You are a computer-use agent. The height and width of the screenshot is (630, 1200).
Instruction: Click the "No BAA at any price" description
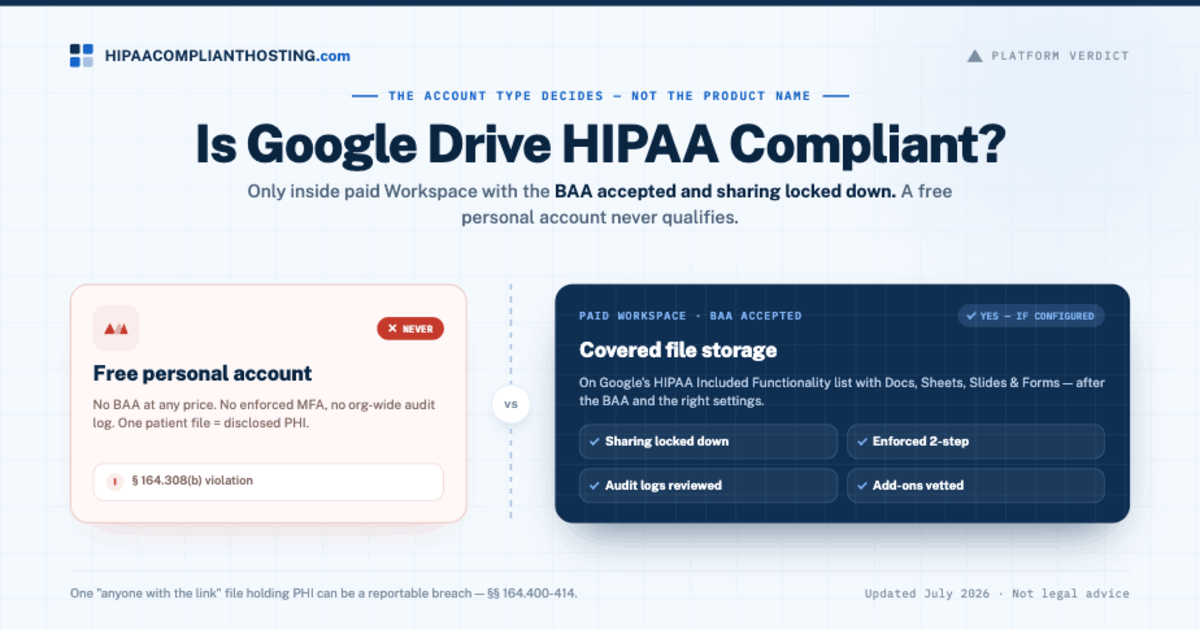[264, 414]
